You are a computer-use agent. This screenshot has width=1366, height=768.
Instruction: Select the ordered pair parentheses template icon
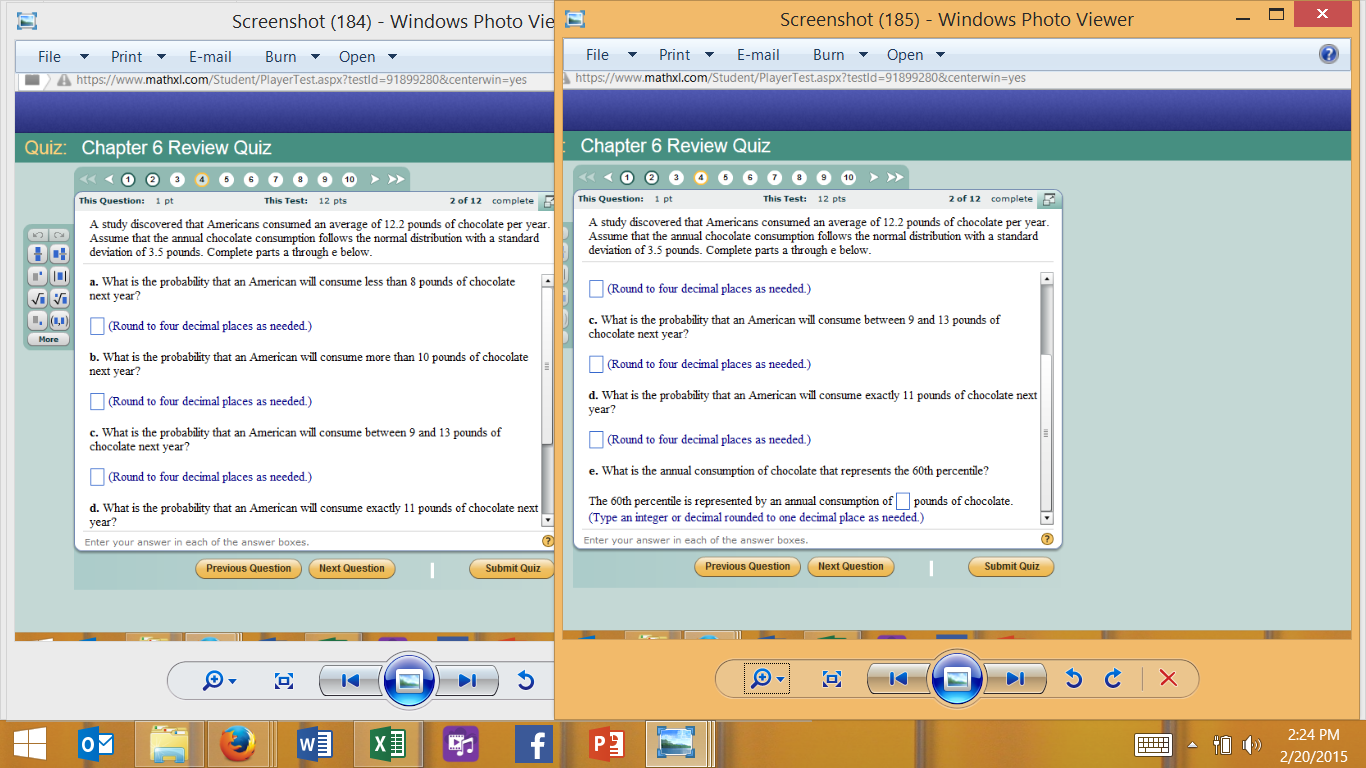[59, 320]
